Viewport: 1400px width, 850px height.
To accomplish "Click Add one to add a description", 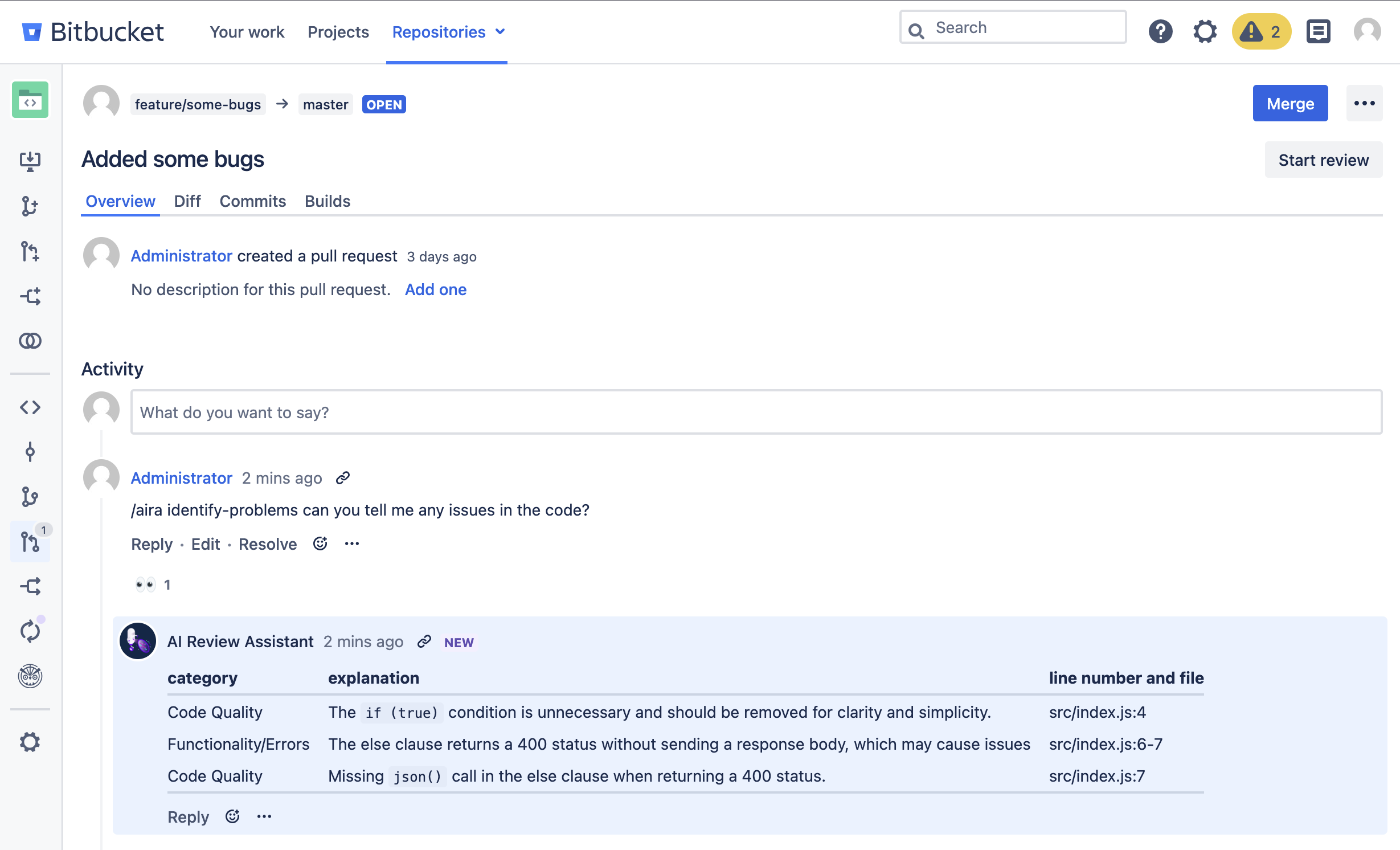I will point(435,289).
